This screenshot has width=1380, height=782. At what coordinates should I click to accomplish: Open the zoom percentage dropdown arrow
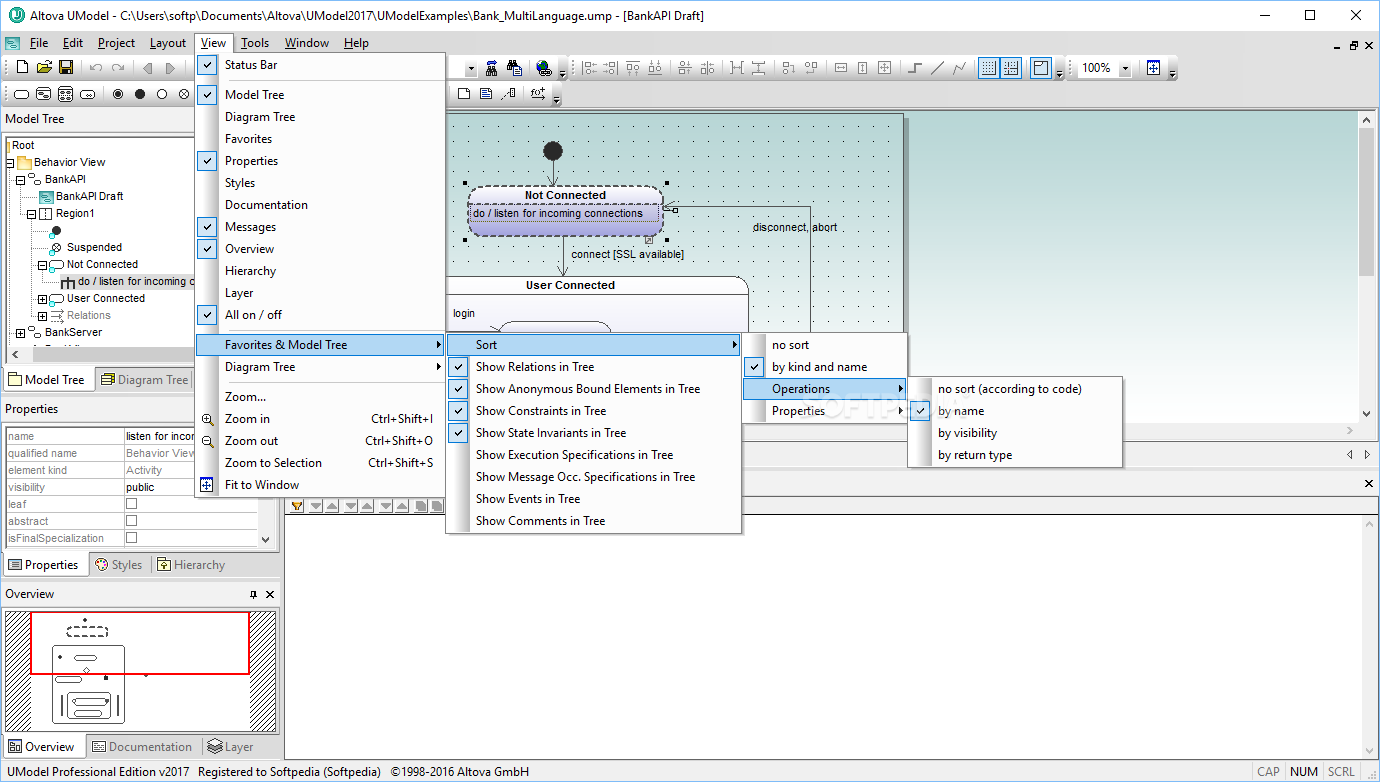pos(1125,68)
